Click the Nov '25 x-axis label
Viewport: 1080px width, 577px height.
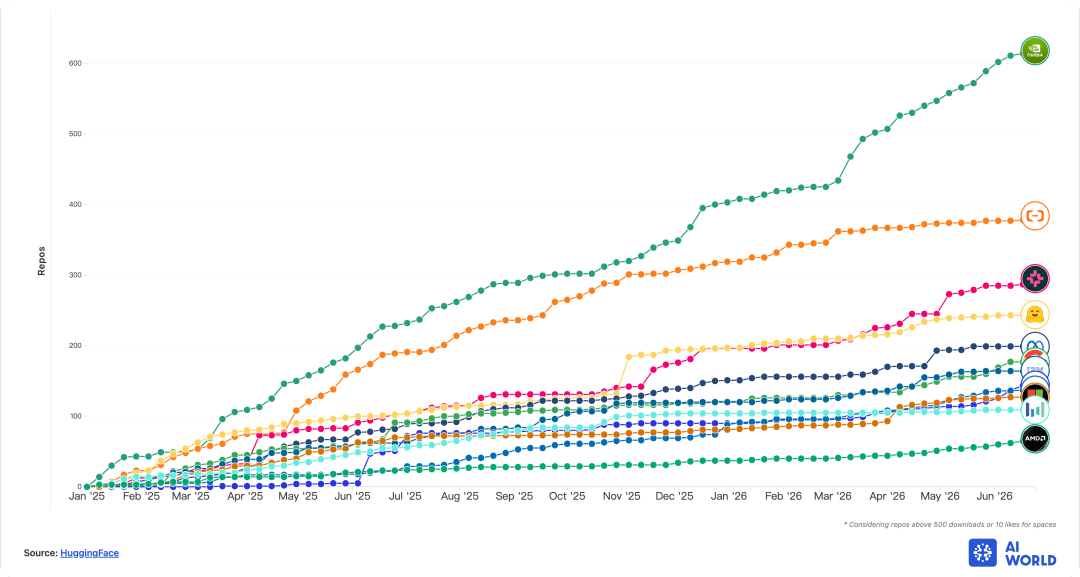pos(621,496)
